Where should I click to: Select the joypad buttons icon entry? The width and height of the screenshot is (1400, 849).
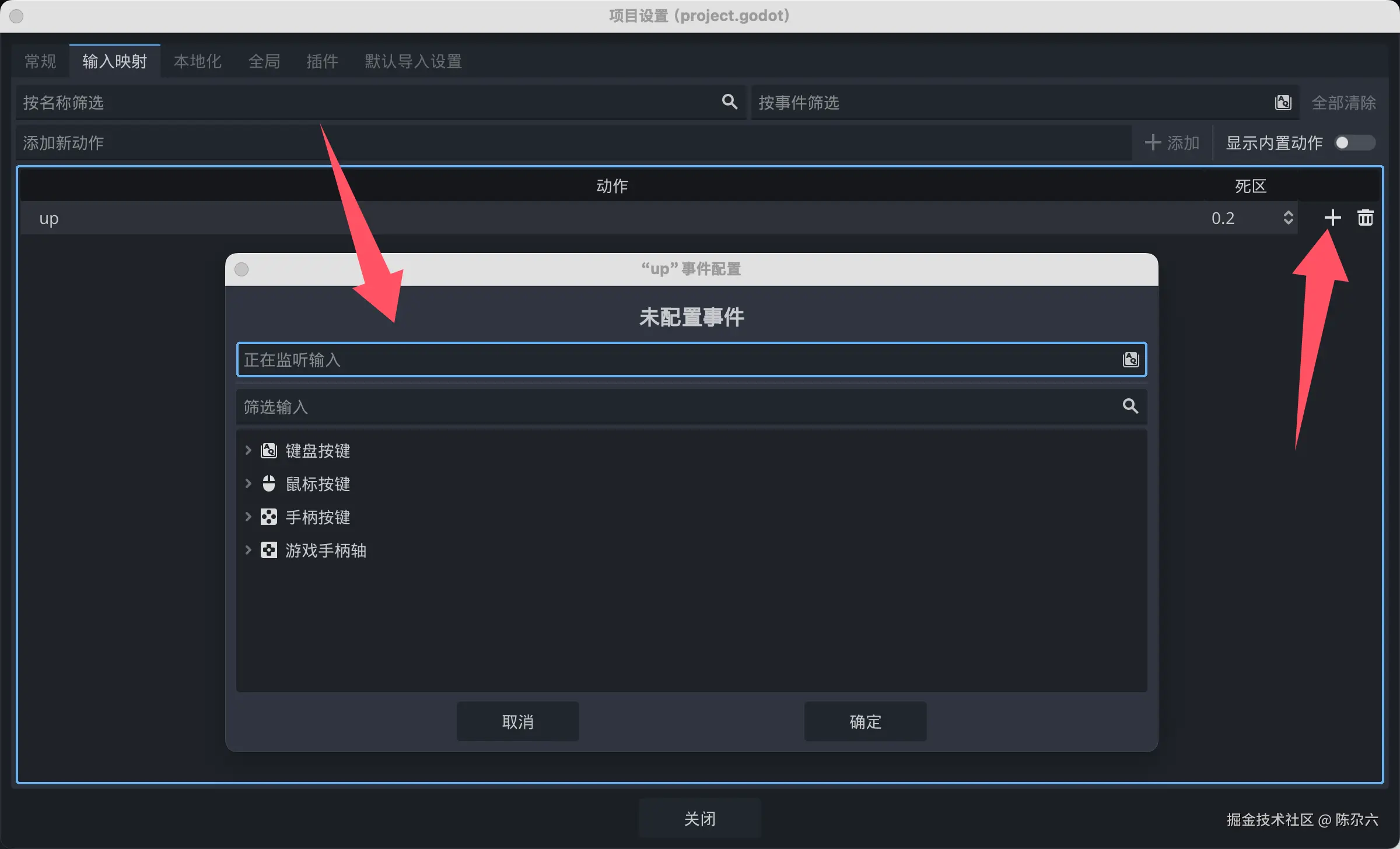pyautogui.click(x=268, y=517)
